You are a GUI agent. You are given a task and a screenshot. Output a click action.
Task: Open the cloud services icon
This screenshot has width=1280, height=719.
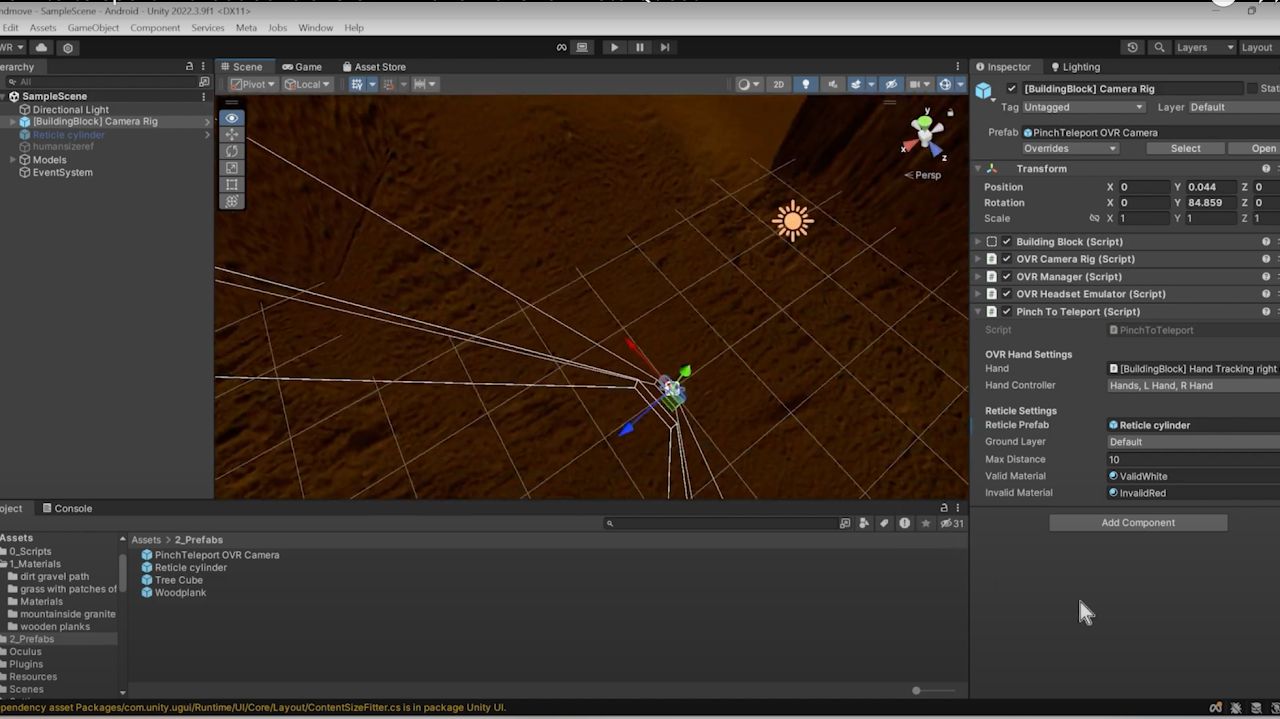coord(41,47)
